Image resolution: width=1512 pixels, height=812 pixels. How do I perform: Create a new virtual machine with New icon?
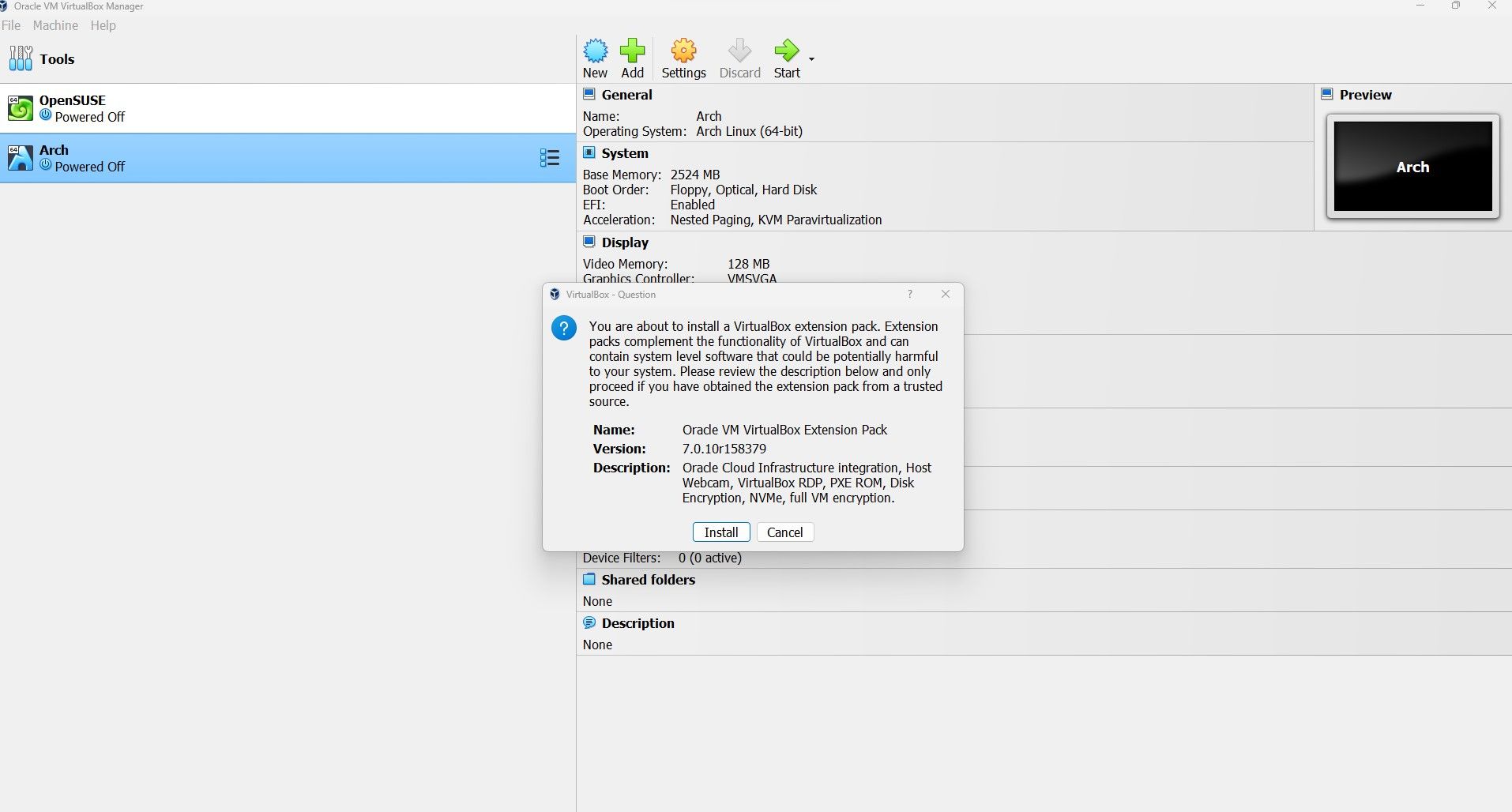tap(596, 51)
